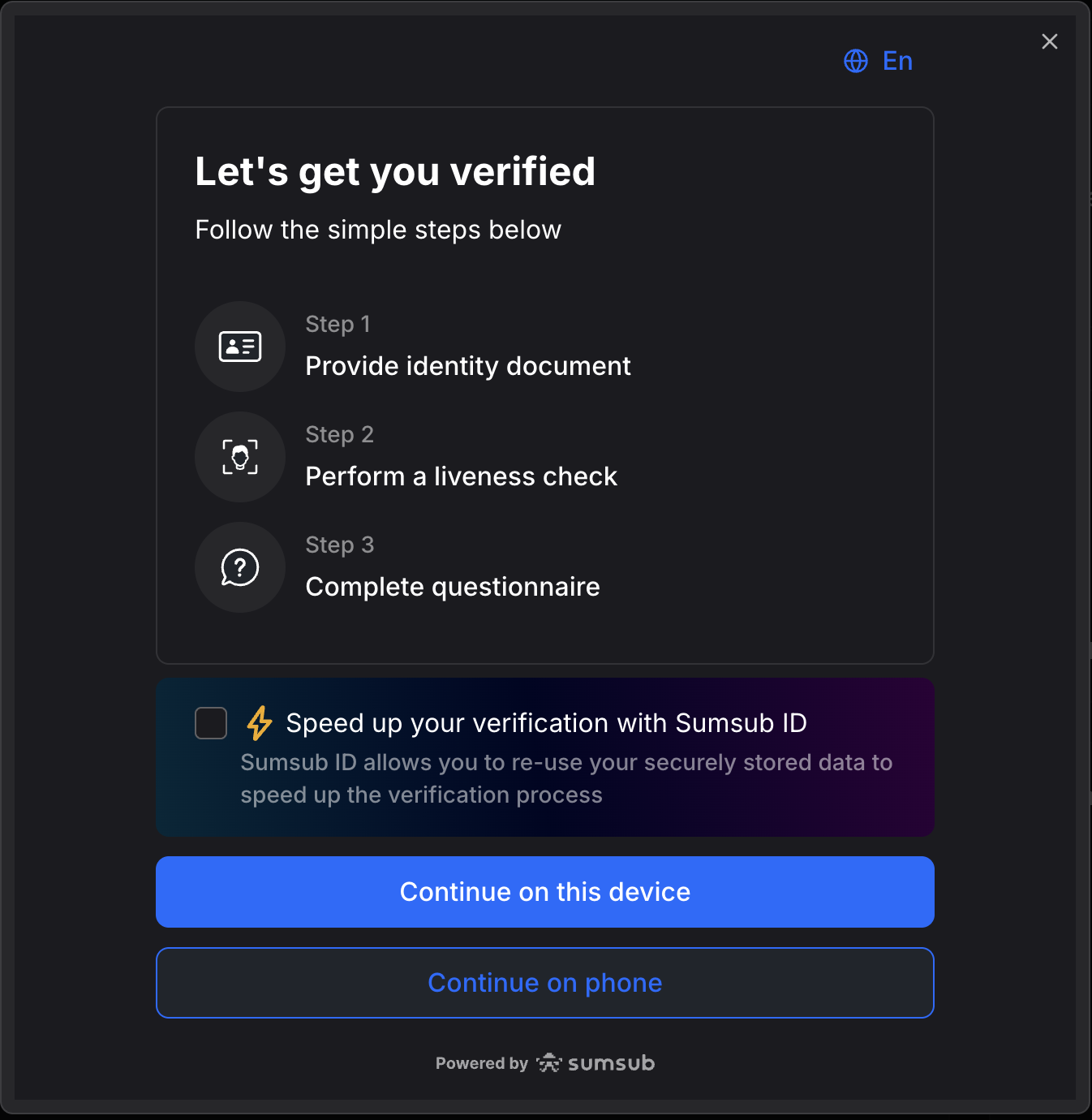Click Speed up your verification title
Viewport: 1092px width, 1120px height.
pos(546,722)
